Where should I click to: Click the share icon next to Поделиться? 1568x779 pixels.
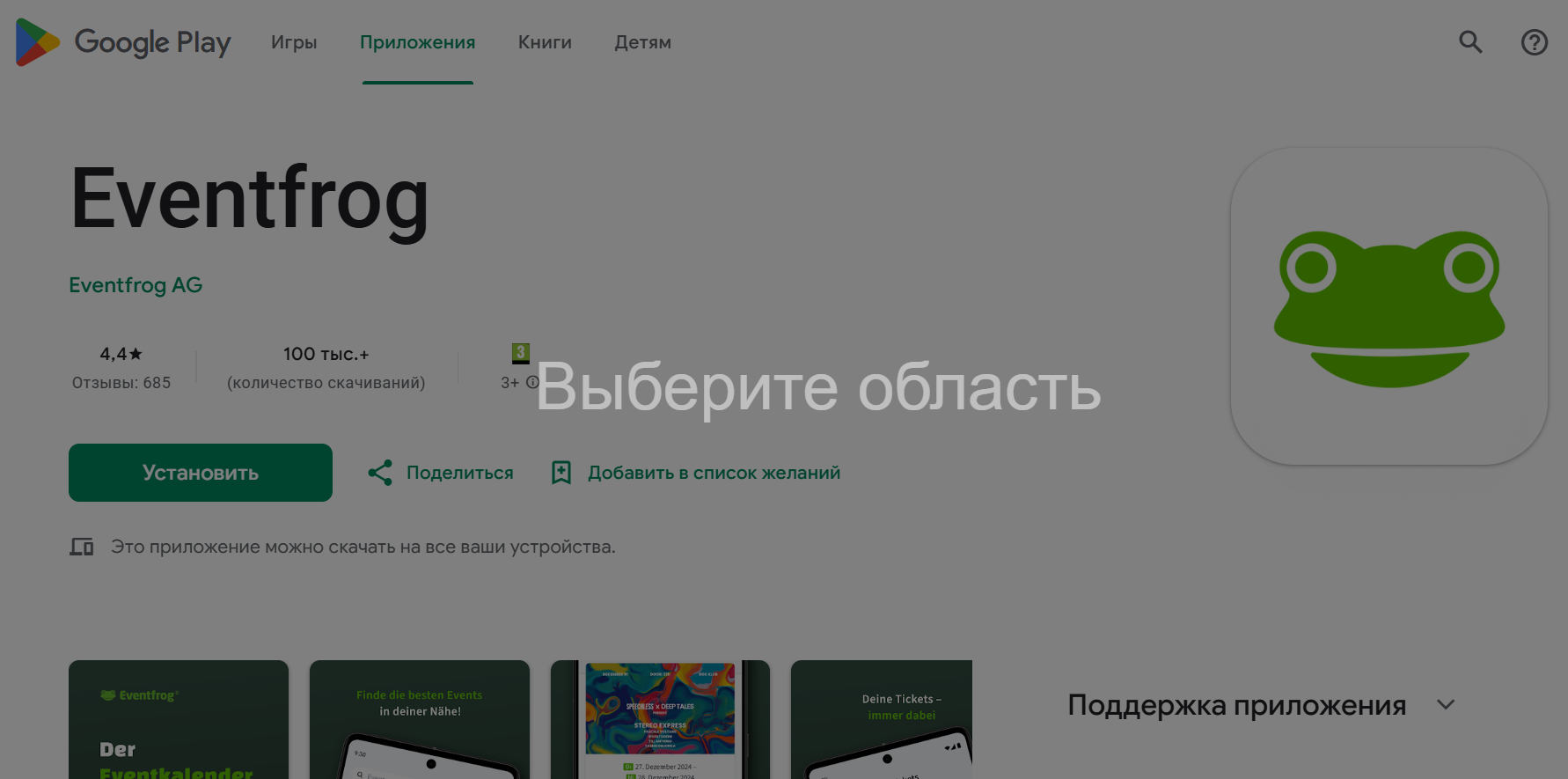(x=380, y=473)
